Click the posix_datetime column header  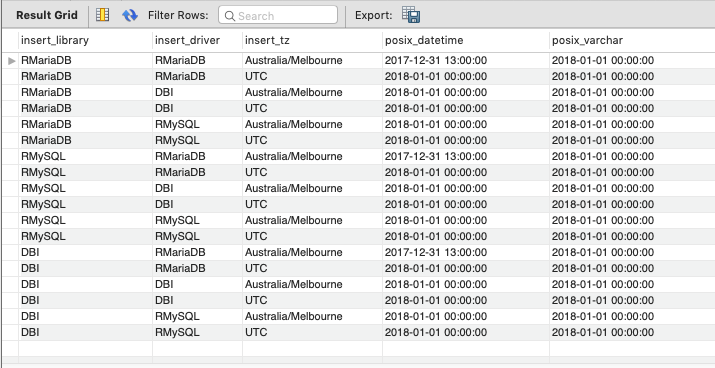pos(466,40)
